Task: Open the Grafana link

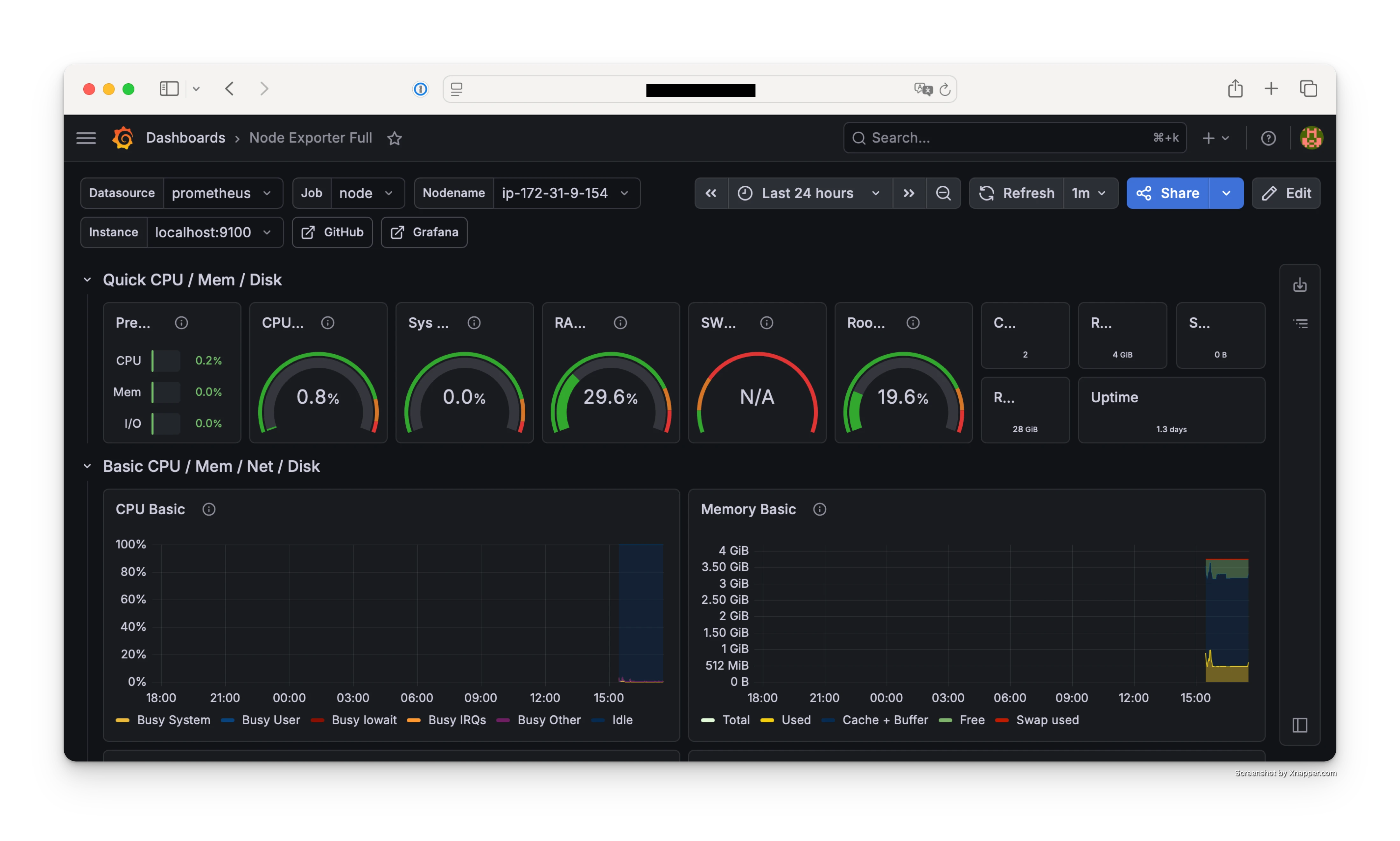Action: [424, 232]
